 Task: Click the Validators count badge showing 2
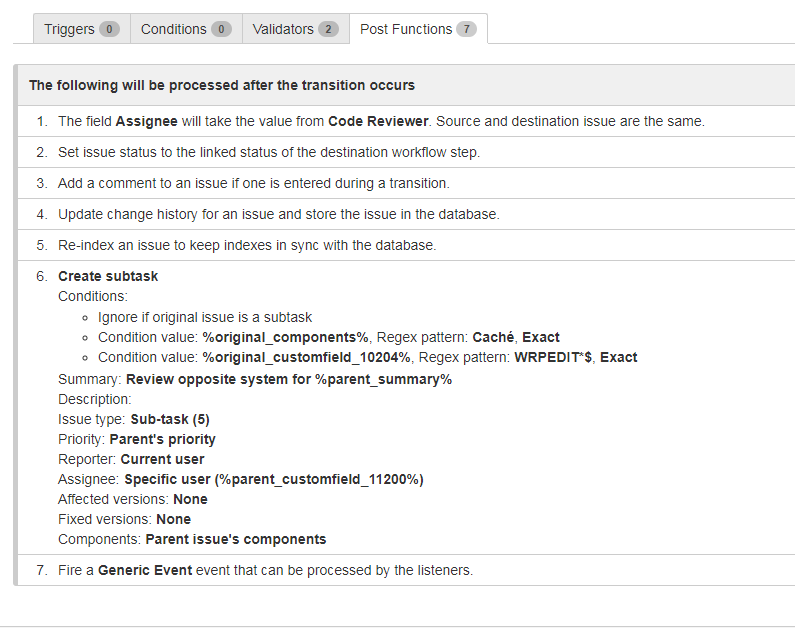tap(328, 30)
